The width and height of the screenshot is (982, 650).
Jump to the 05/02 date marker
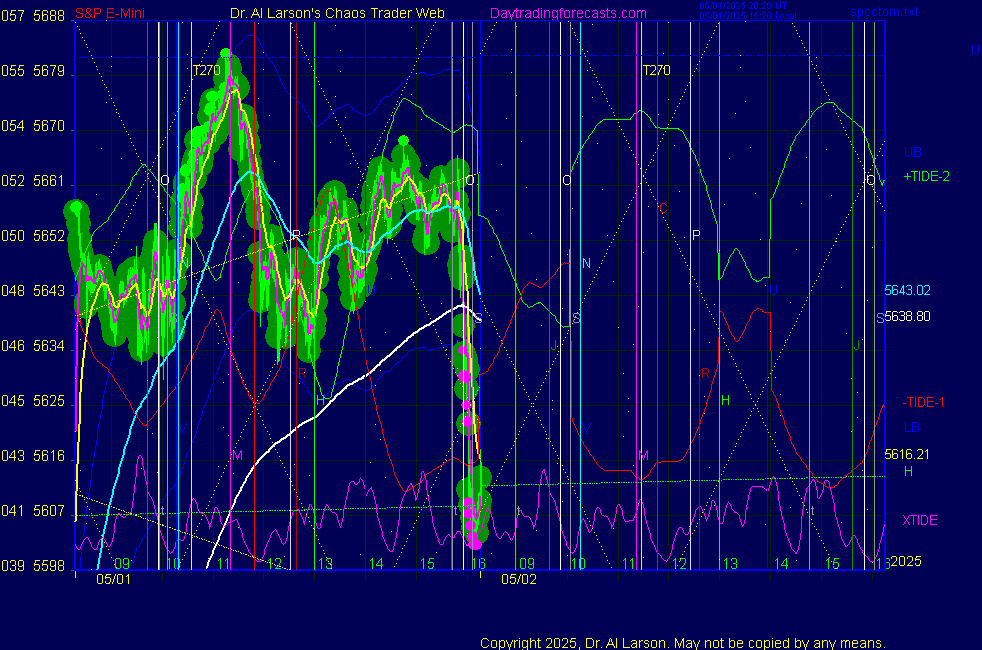point(519,578)
